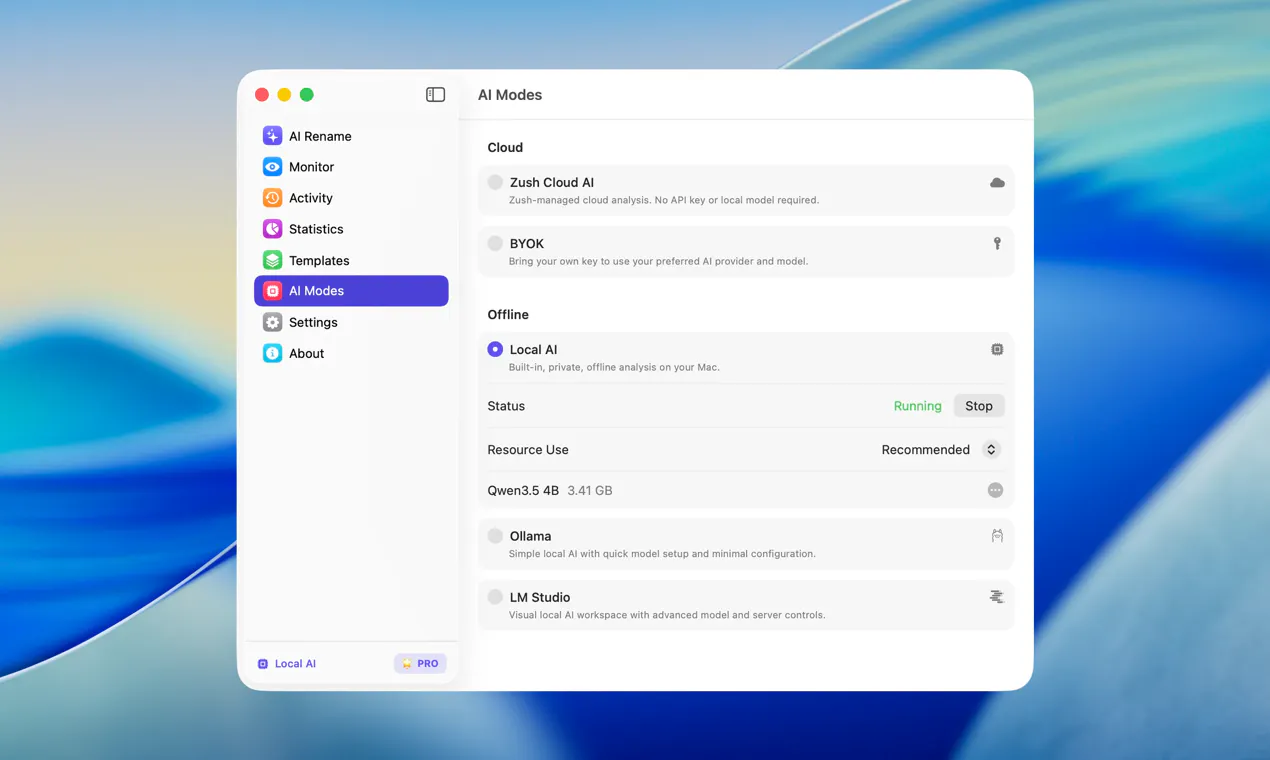Select the Ollama radio button

click(495, 536)
